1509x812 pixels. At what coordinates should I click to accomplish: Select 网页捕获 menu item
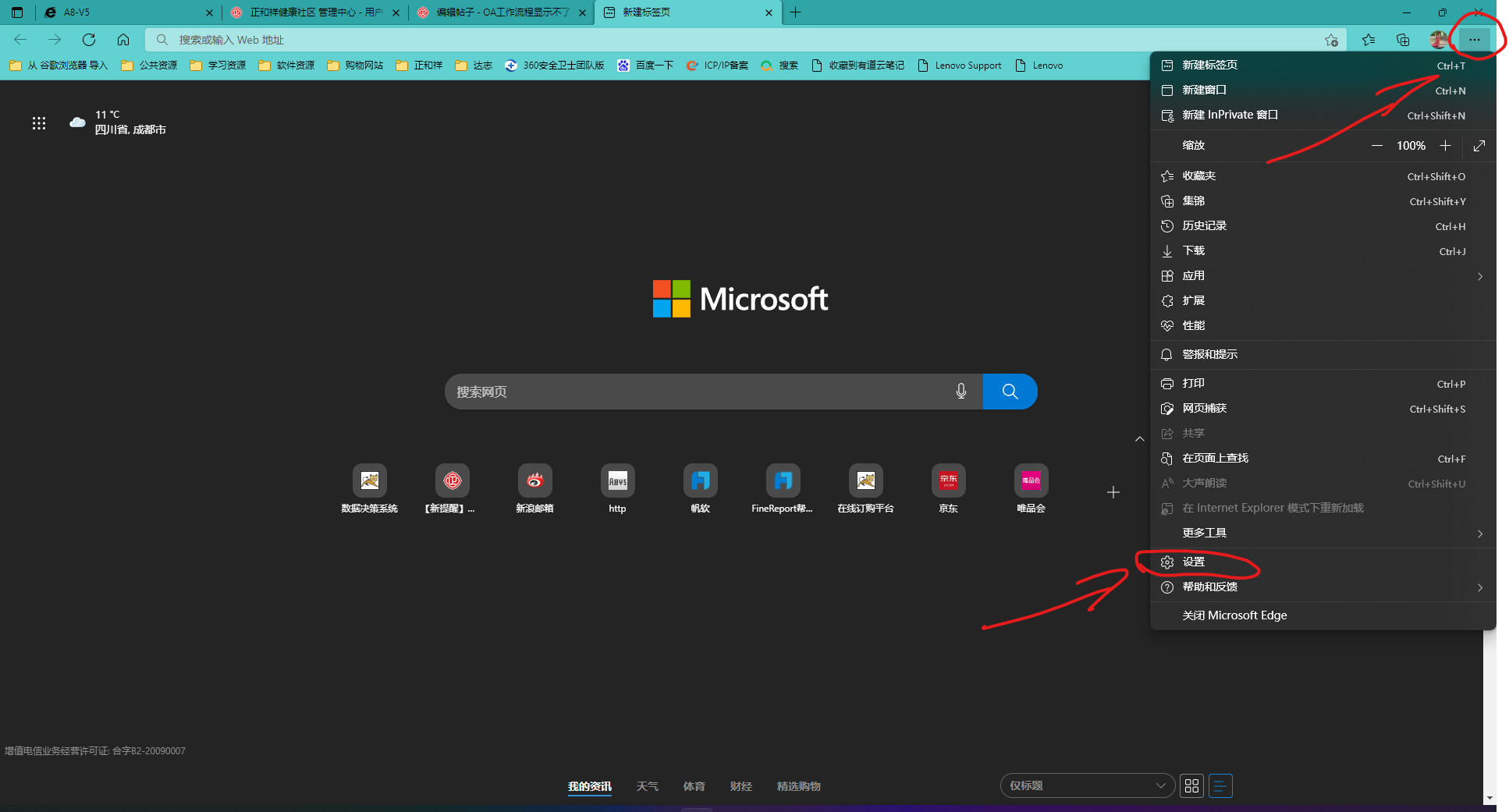1323,409
